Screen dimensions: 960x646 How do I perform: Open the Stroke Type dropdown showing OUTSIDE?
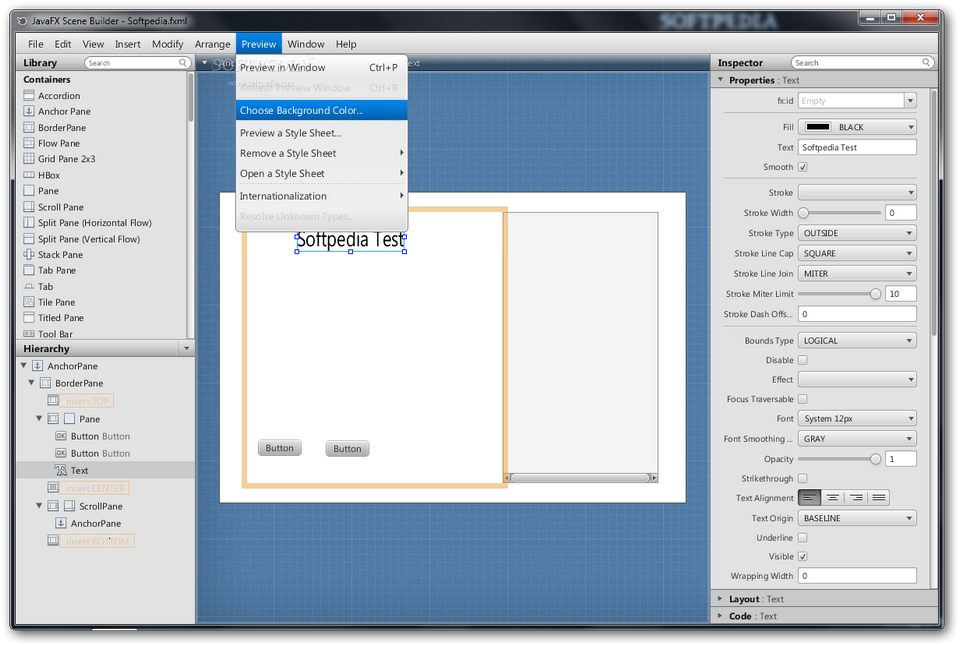[x=856, y=232]
